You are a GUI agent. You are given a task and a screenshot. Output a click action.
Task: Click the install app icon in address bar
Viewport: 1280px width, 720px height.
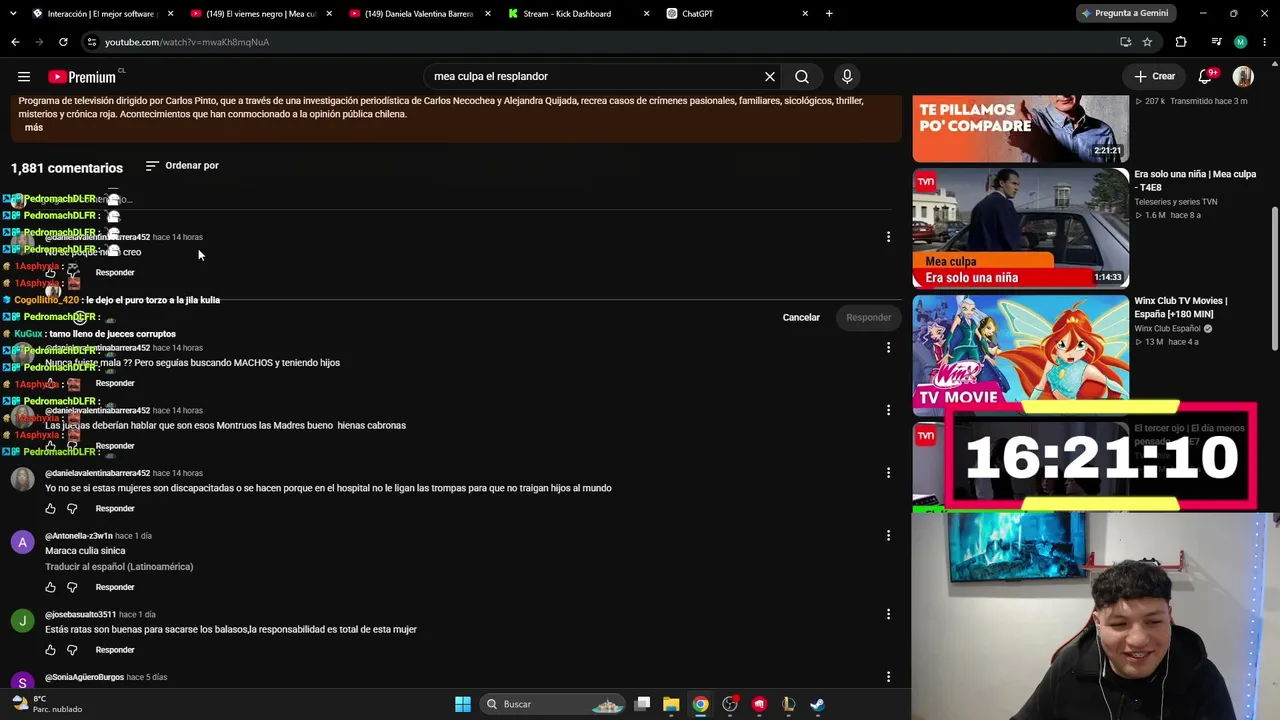coord(1126,42)
